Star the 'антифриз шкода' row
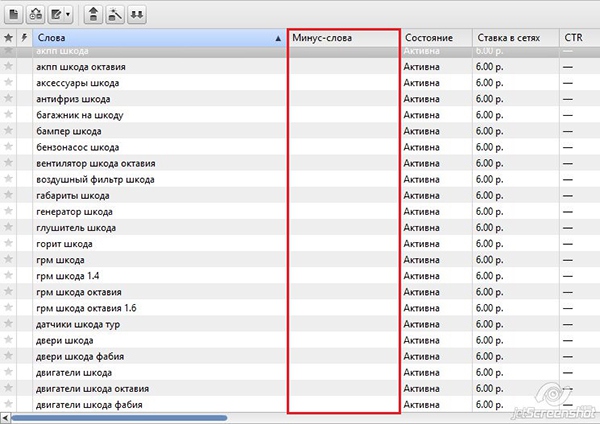 click(x=8, y=98)
